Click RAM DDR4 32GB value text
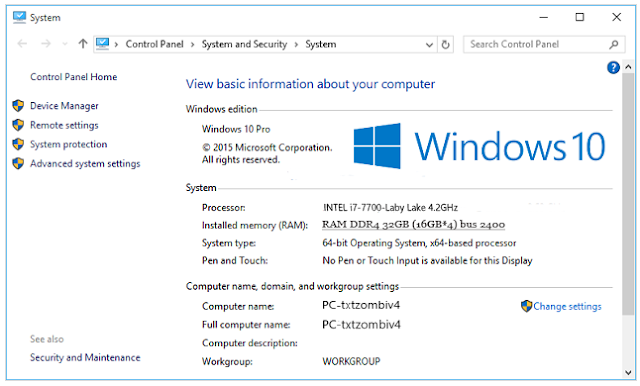Image resolution: width=640 pixels, height=386 pixels. point(413,224)
